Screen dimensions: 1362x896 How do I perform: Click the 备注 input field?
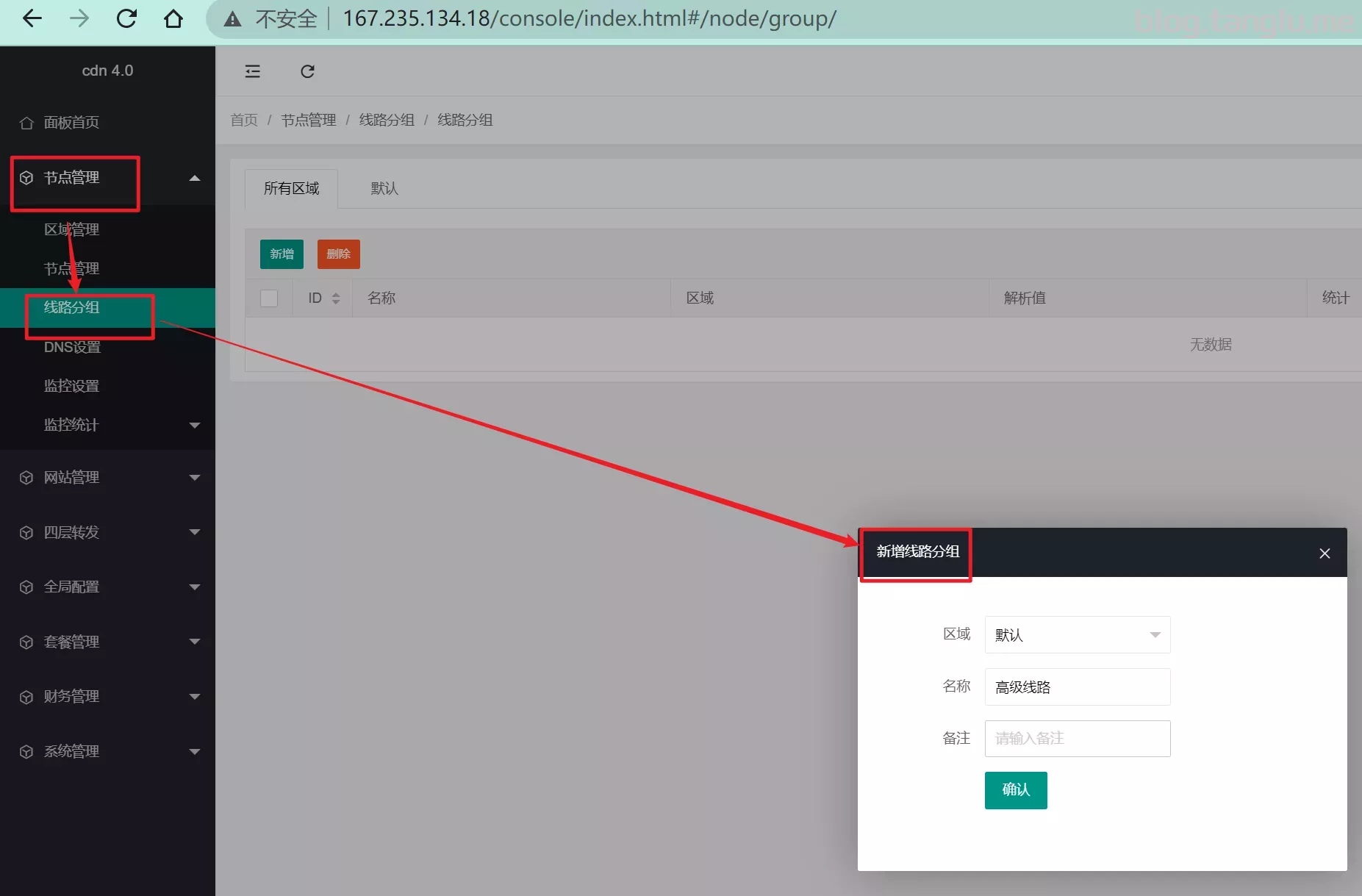(1077, 739)
